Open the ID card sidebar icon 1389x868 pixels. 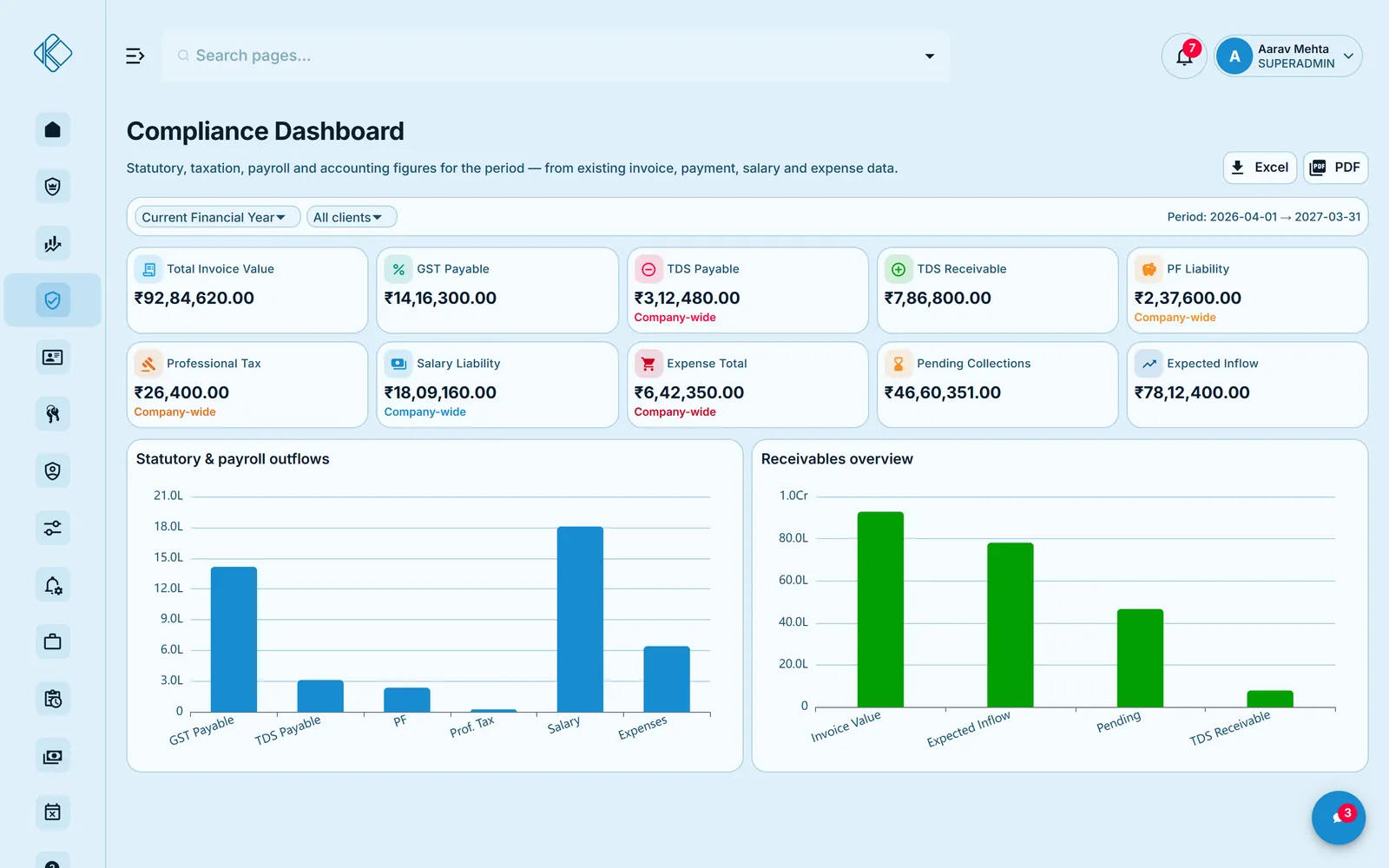(x=52, y=358)
